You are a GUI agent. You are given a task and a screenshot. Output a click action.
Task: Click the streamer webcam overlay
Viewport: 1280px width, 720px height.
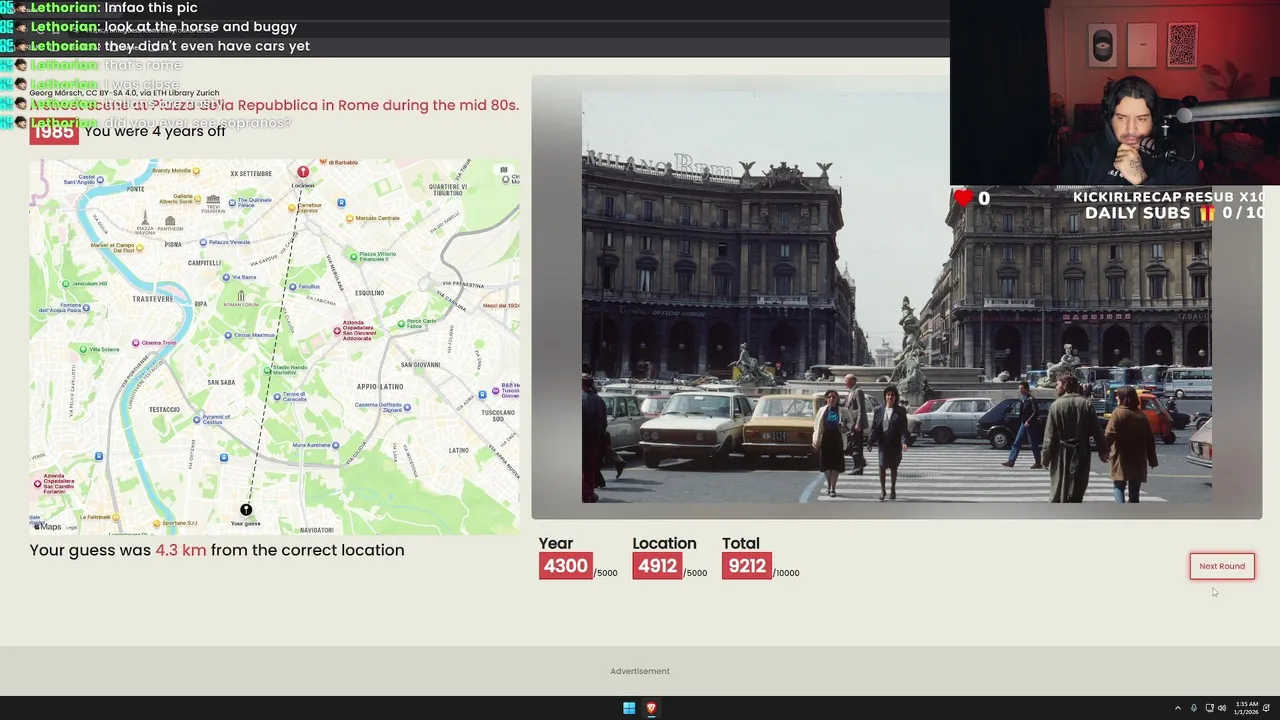tap(1115, 92)
